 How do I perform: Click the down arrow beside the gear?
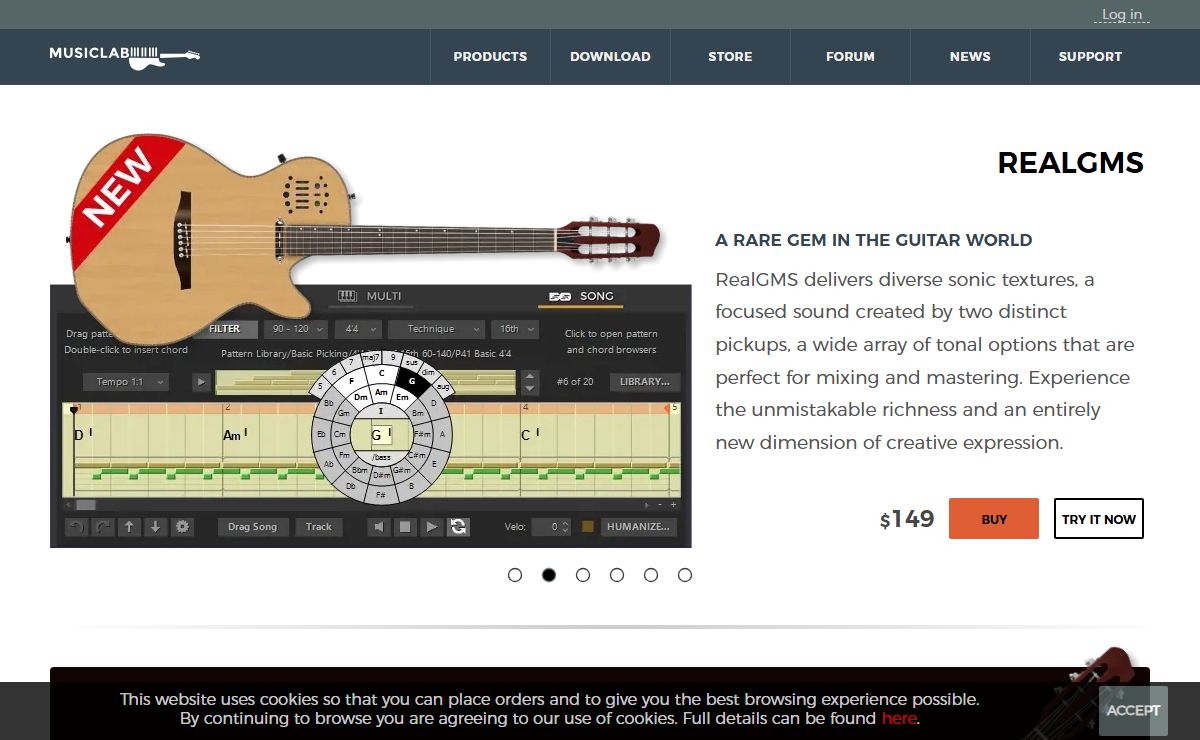[155, 527]
